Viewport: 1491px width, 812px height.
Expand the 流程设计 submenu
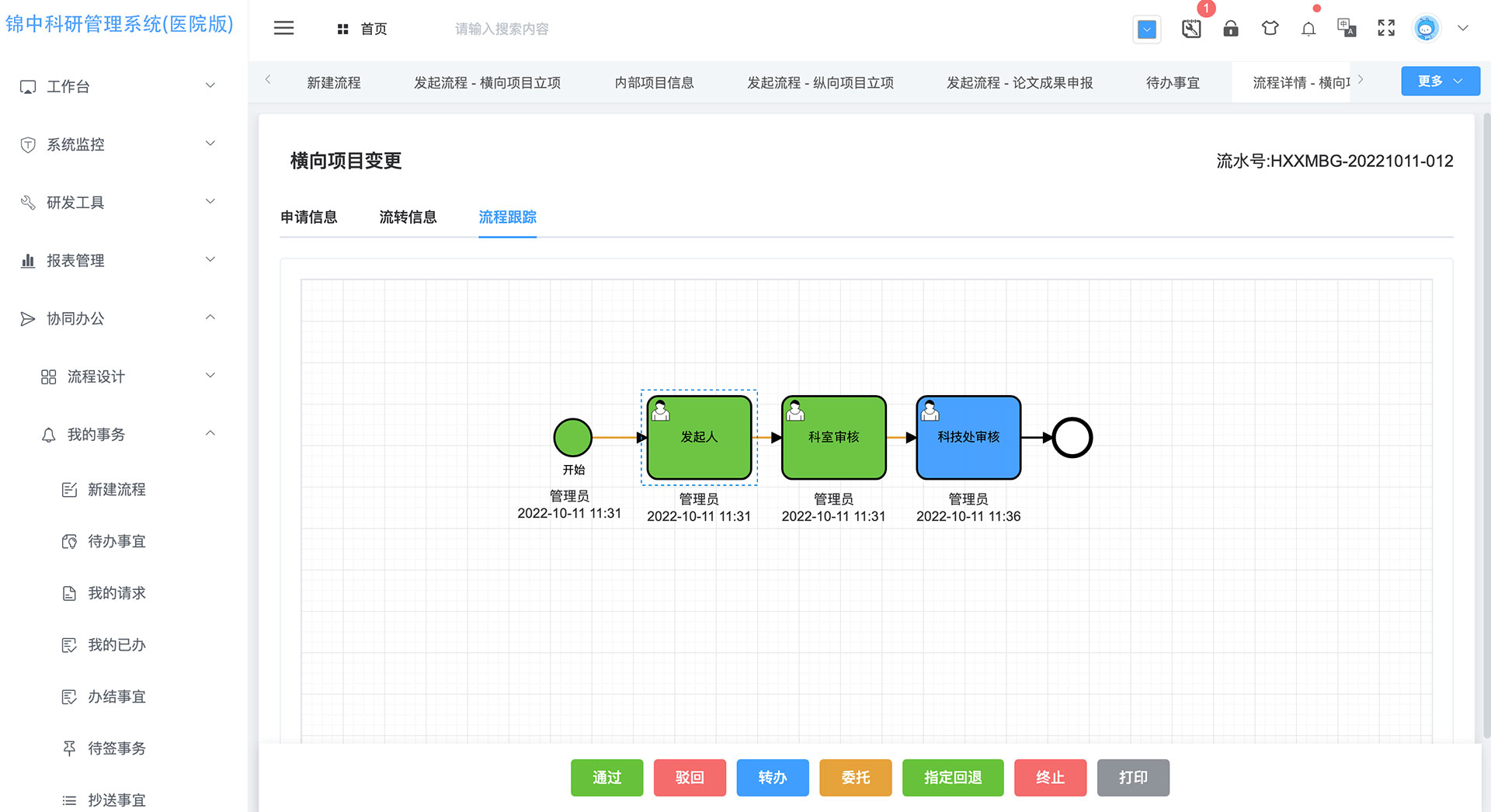point(128,377)
